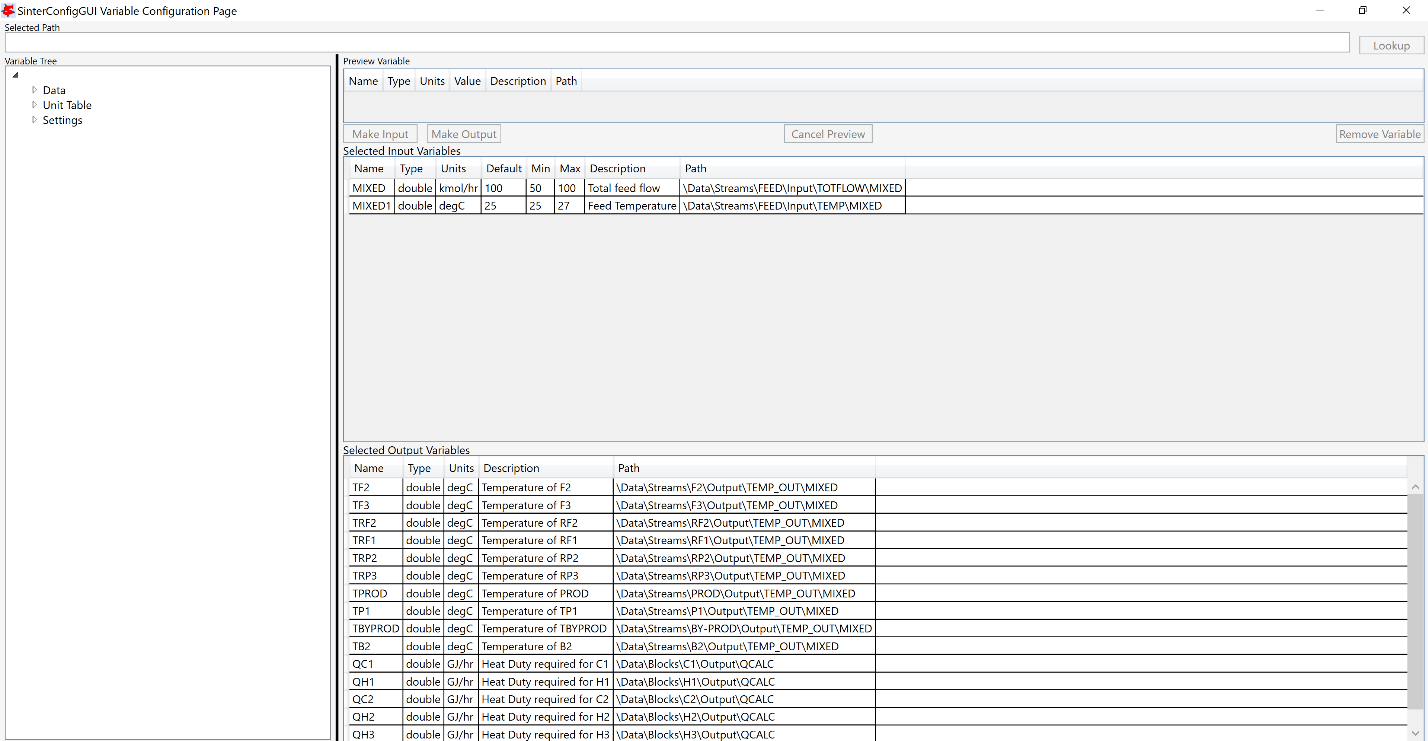Click the Name column header in Preview Variable

pos(363,81)
